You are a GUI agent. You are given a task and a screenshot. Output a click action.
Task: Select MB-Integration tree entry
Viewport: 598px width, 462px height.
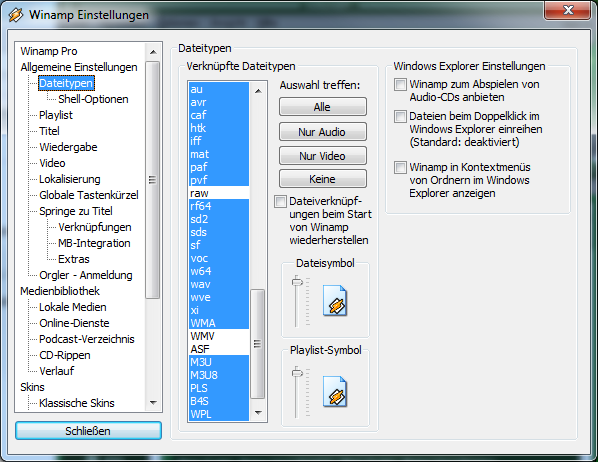(94, 243)
